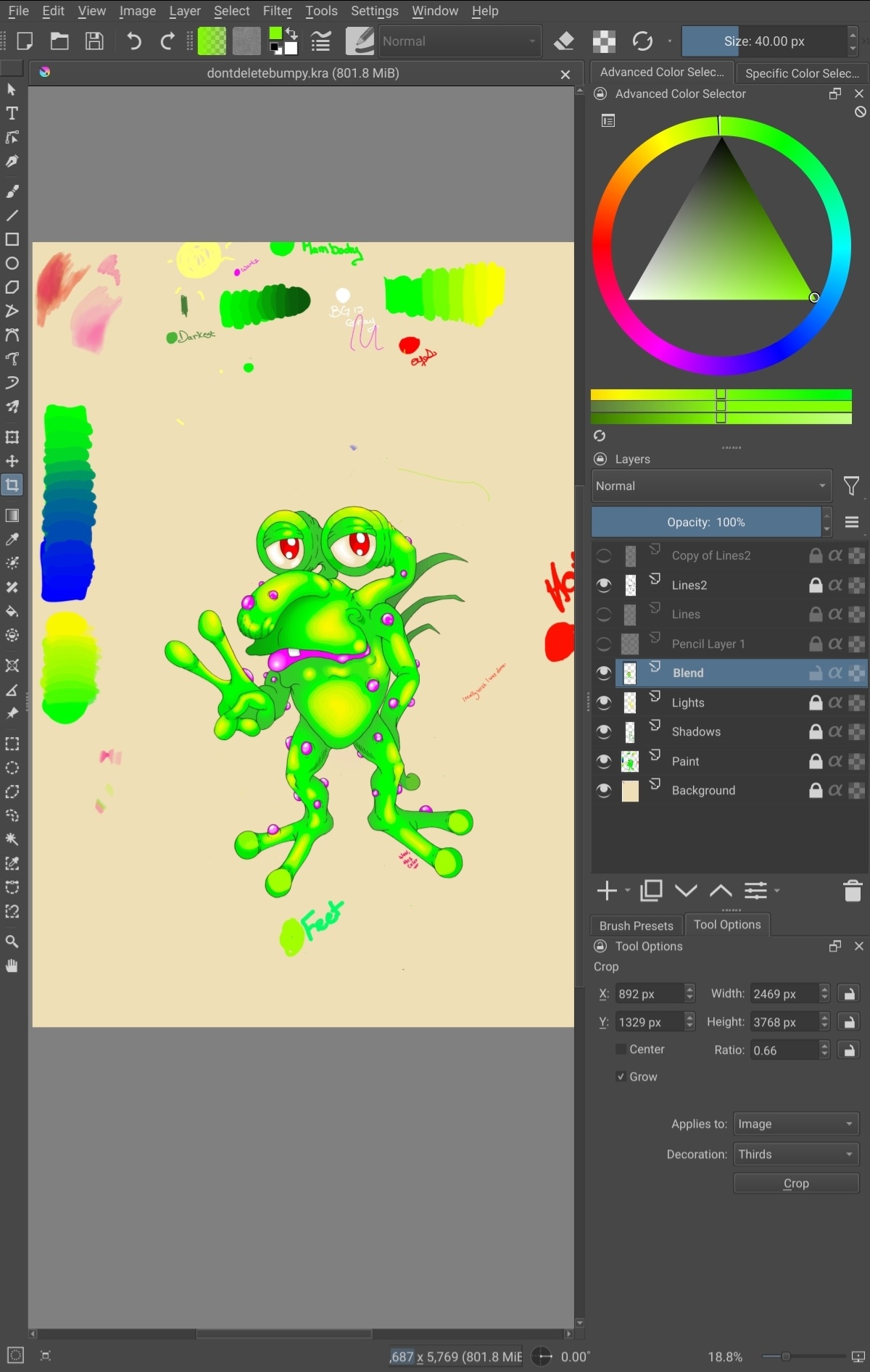Activate the Zoom magnifier tool
Viewport: 870px width, 1372px height.
tap(12, 941)
